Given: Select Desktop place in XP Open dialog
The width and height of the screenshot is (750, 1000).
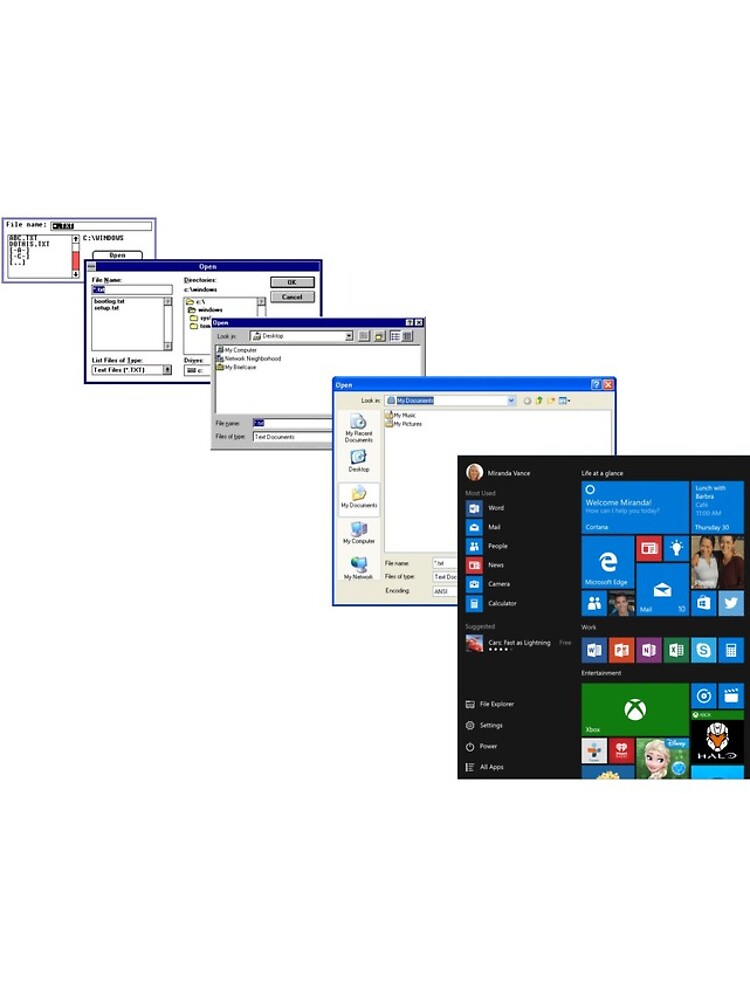Looking at the screenshot, I should tap(358, 460).
